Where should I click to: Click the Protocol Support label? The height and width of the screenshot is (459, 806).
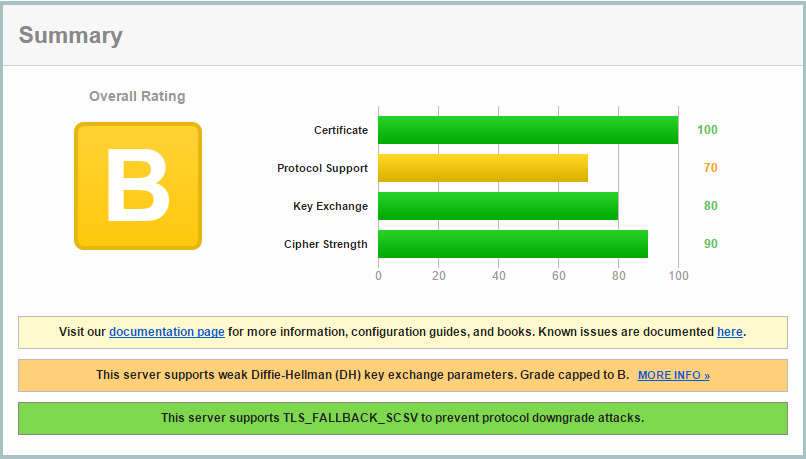pyautogui.click(x=322, y=168)
